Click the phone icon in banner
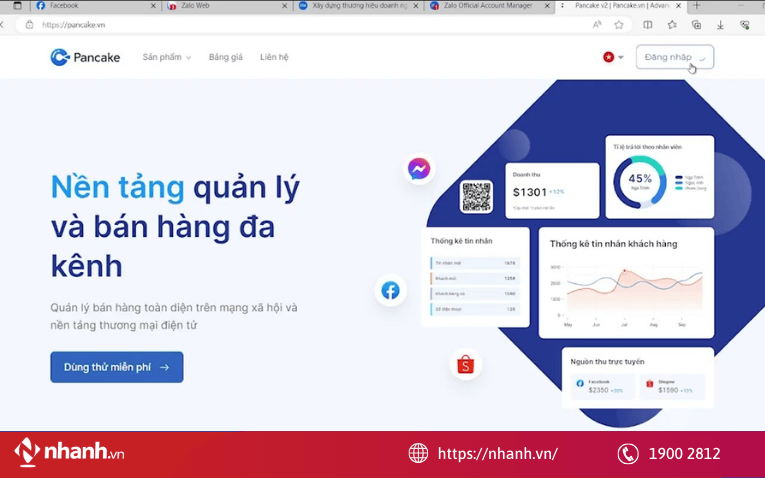 click(x=628, y=454)
